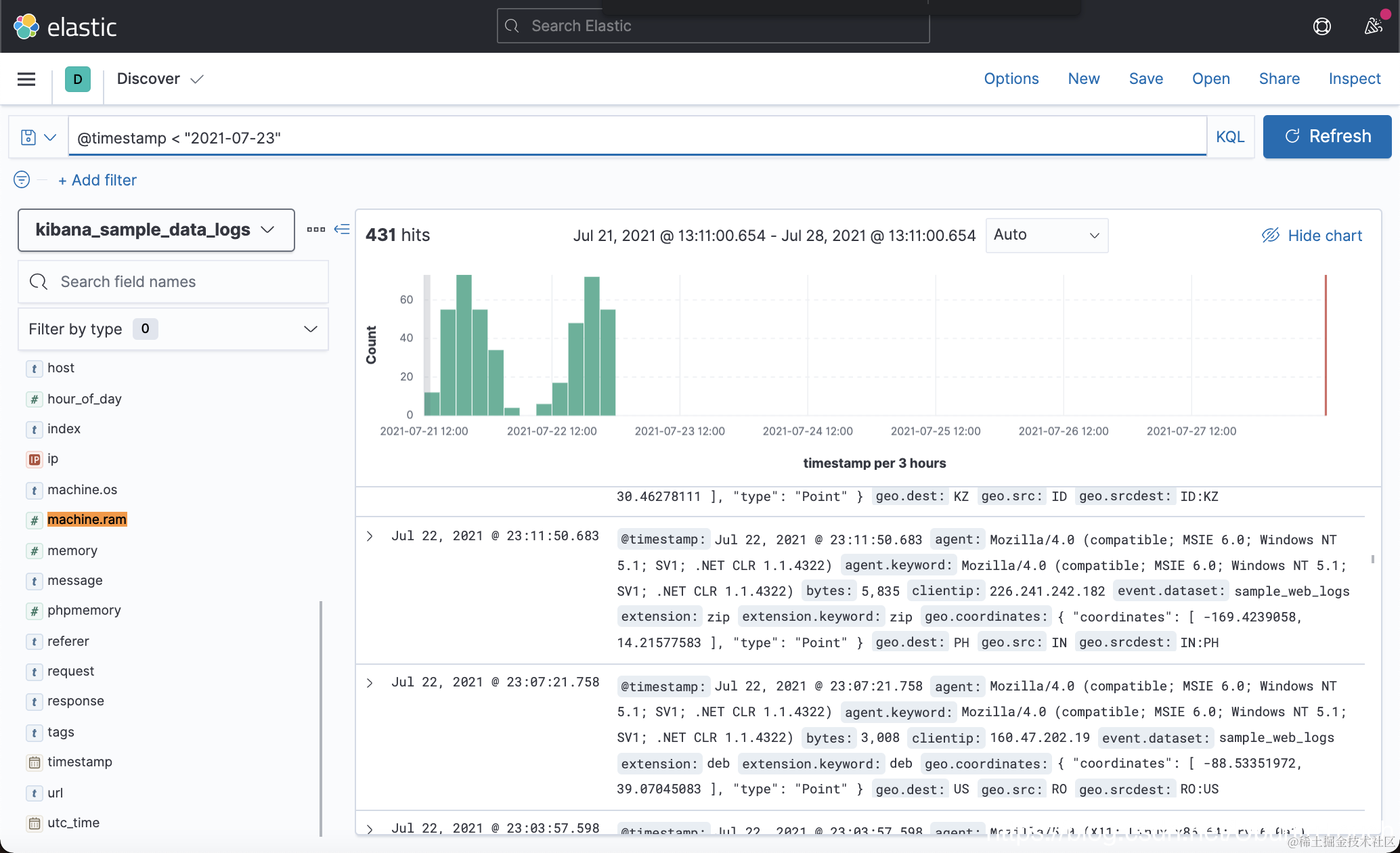Screen dimensions: 1400x853
Task: Click the Add filter link
Action: click(x=97, y=180)
